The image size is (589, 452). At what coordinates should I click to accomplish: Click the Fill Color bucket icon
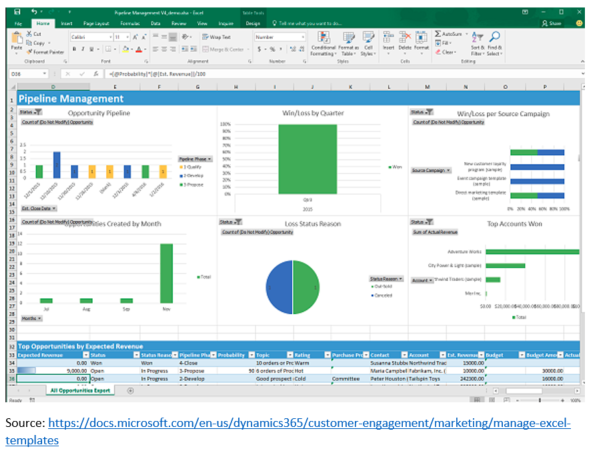tap(125, 49)
